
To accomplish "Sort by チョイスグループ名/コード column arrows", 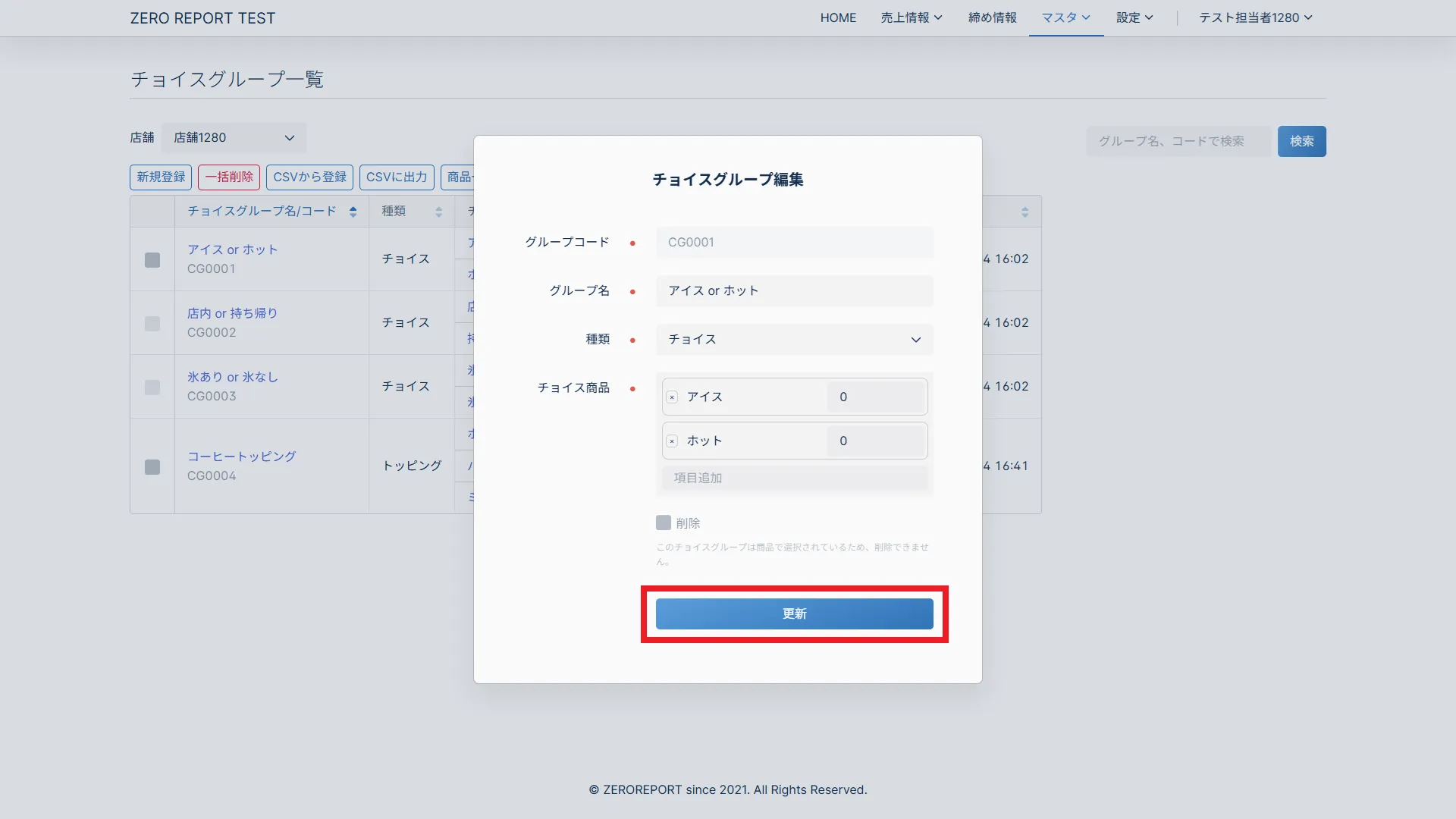I will tap(353, 212).
